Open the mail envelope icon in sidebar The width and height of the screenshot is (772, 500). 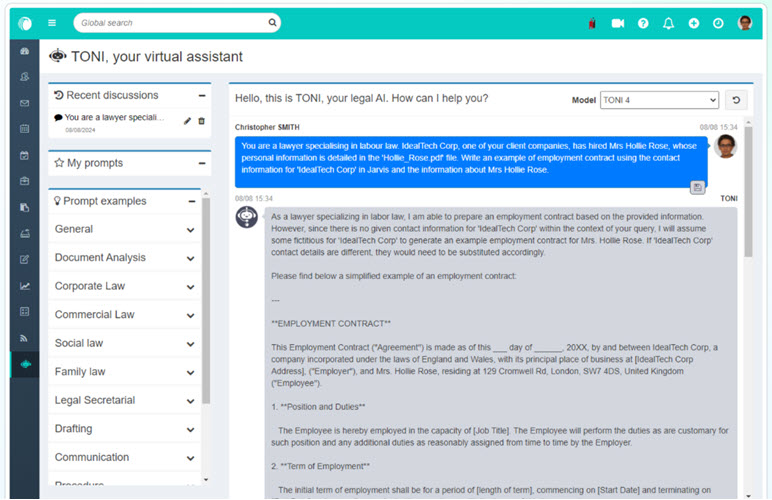(x=25, y=103)
